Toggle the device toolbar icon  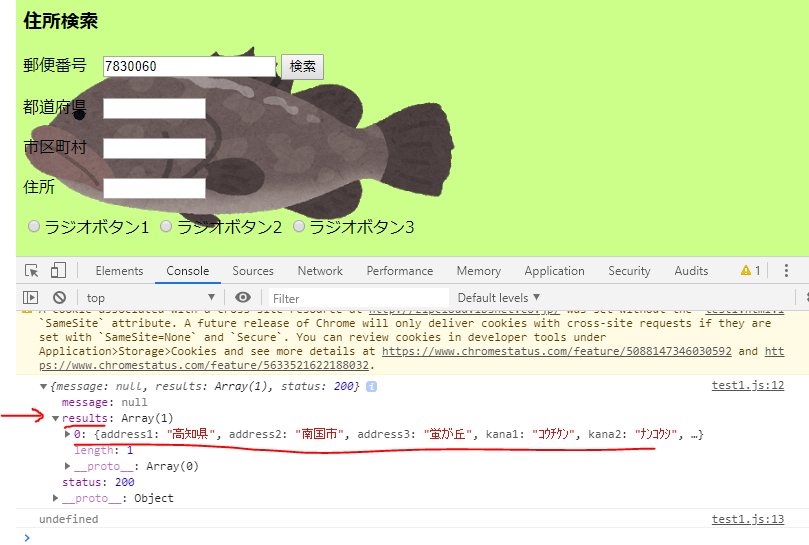(x=58, y=270)
